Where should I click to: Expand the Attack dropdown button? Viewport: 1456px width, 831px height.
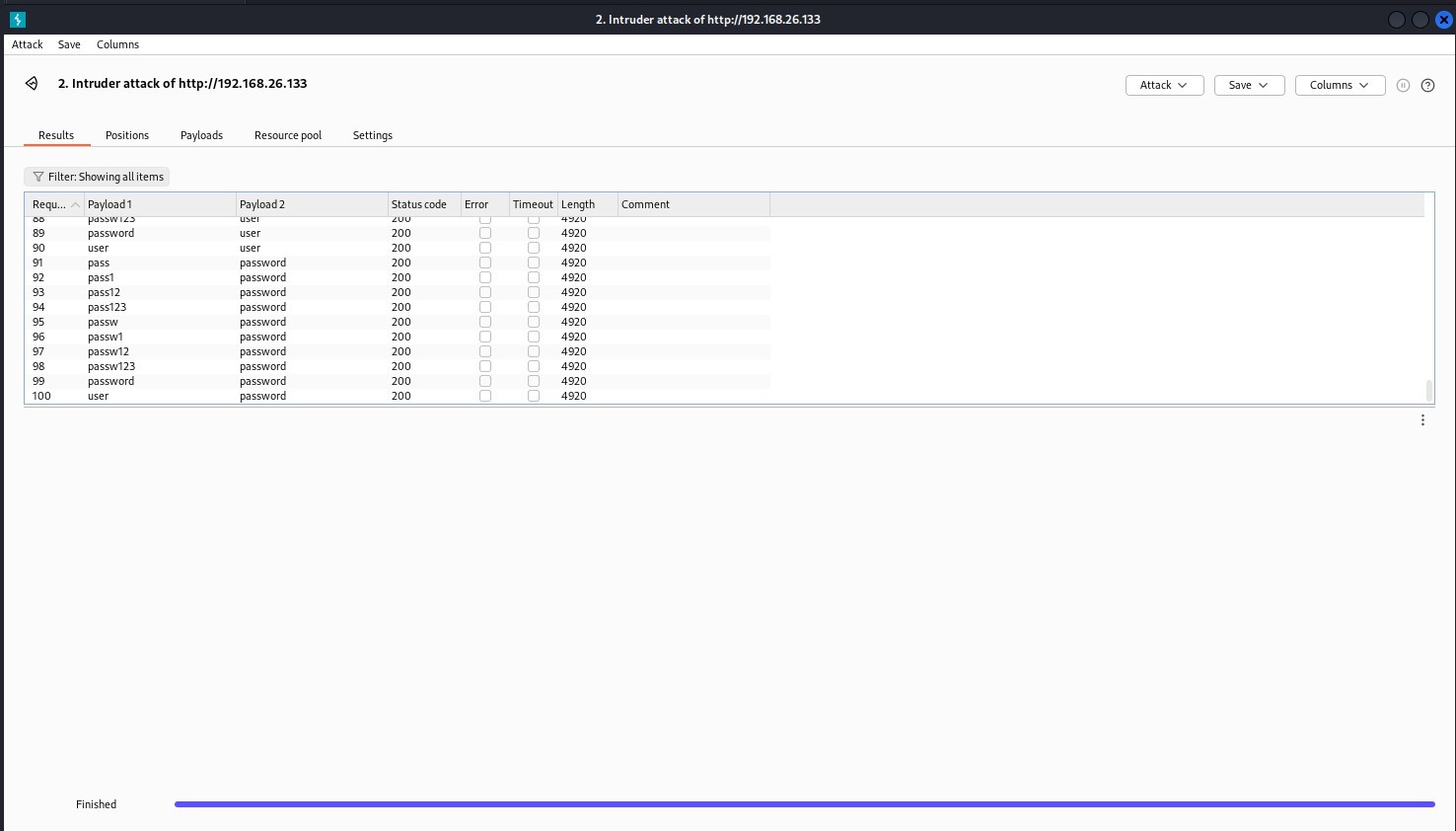point(1164,85)
